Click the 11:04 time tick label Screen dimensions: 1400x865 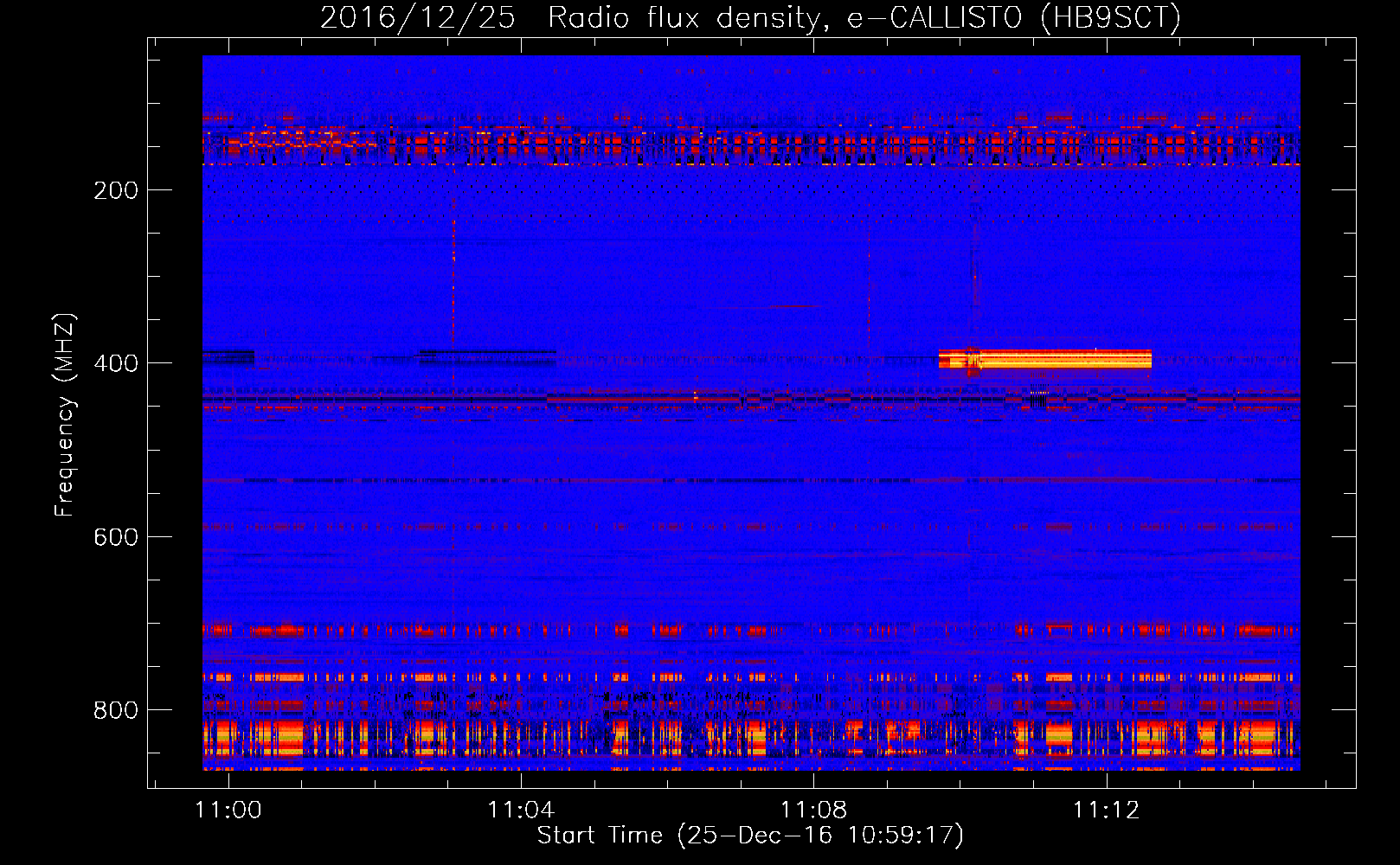point(521,810)
